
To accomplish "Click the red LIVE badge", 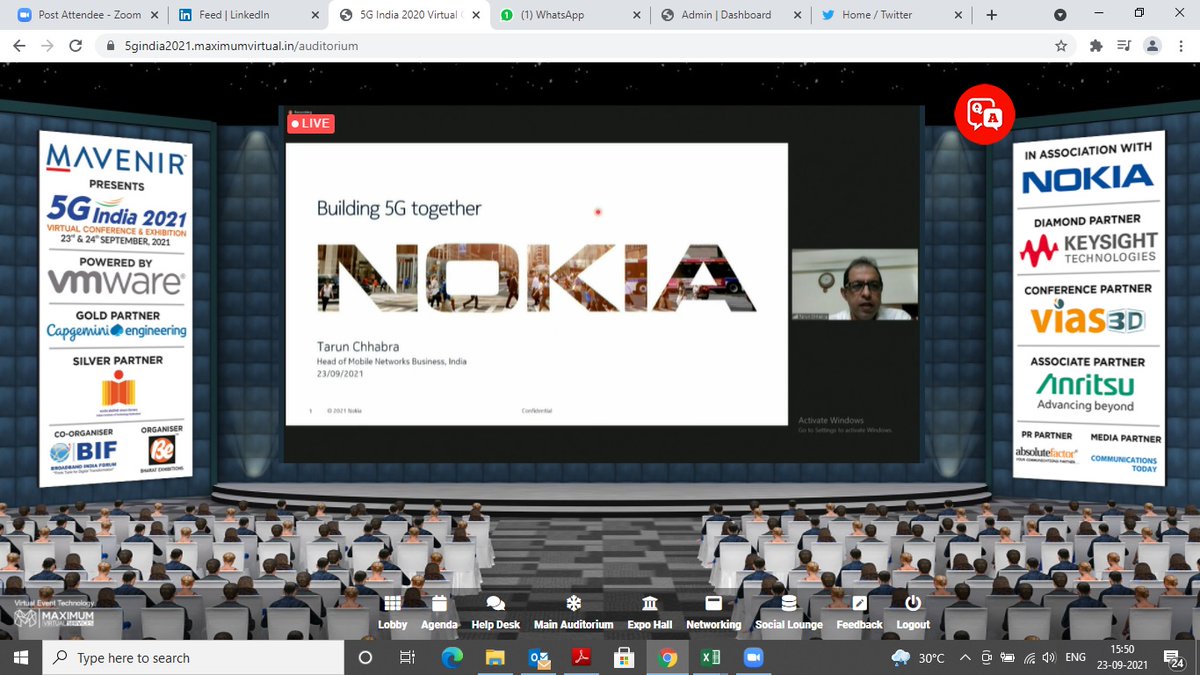I will pyautogui.click(x=310, y=123).
